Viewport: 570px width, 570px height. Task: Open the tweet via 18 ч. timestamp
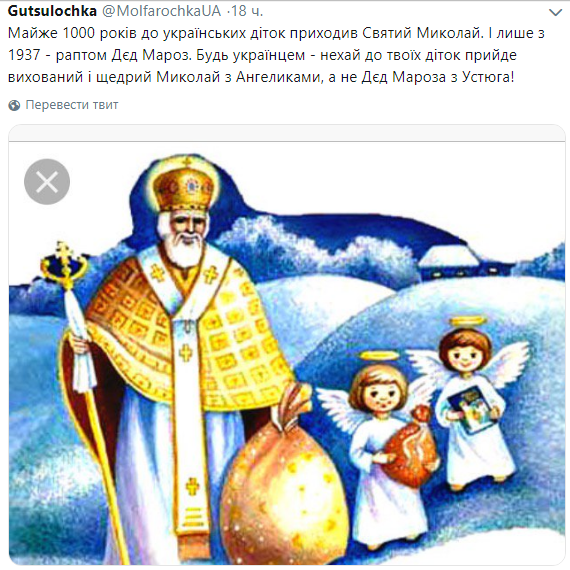coord(247,11)
